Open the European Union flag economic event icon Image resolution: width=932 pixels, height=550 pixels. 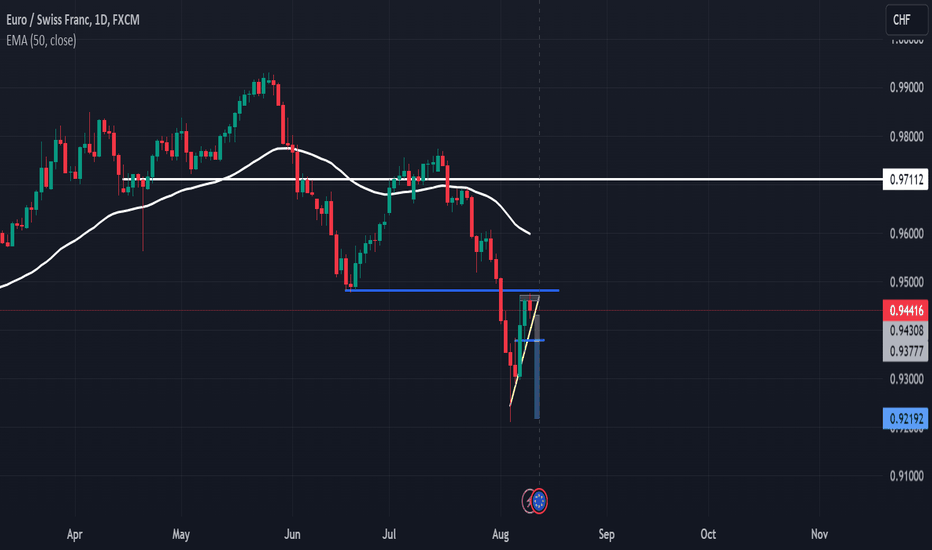coord(539,501)
